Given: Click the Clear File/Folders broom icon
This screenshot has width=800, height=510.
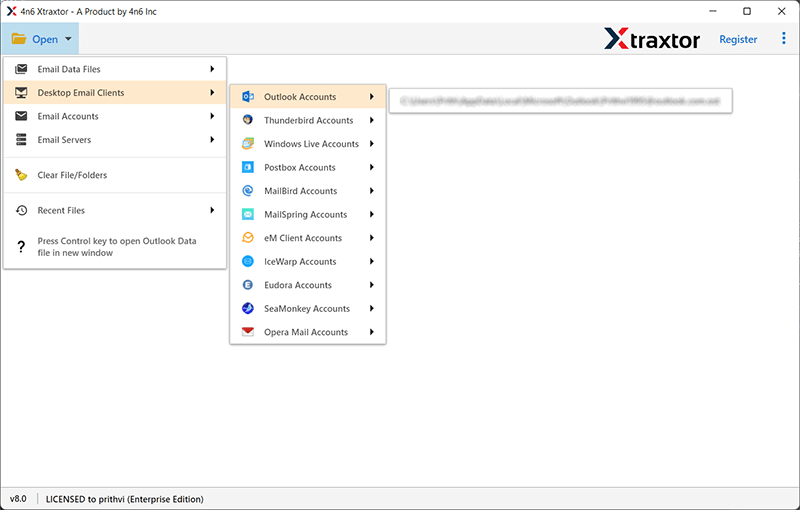Looking at the screenshot, I should 21,175.
